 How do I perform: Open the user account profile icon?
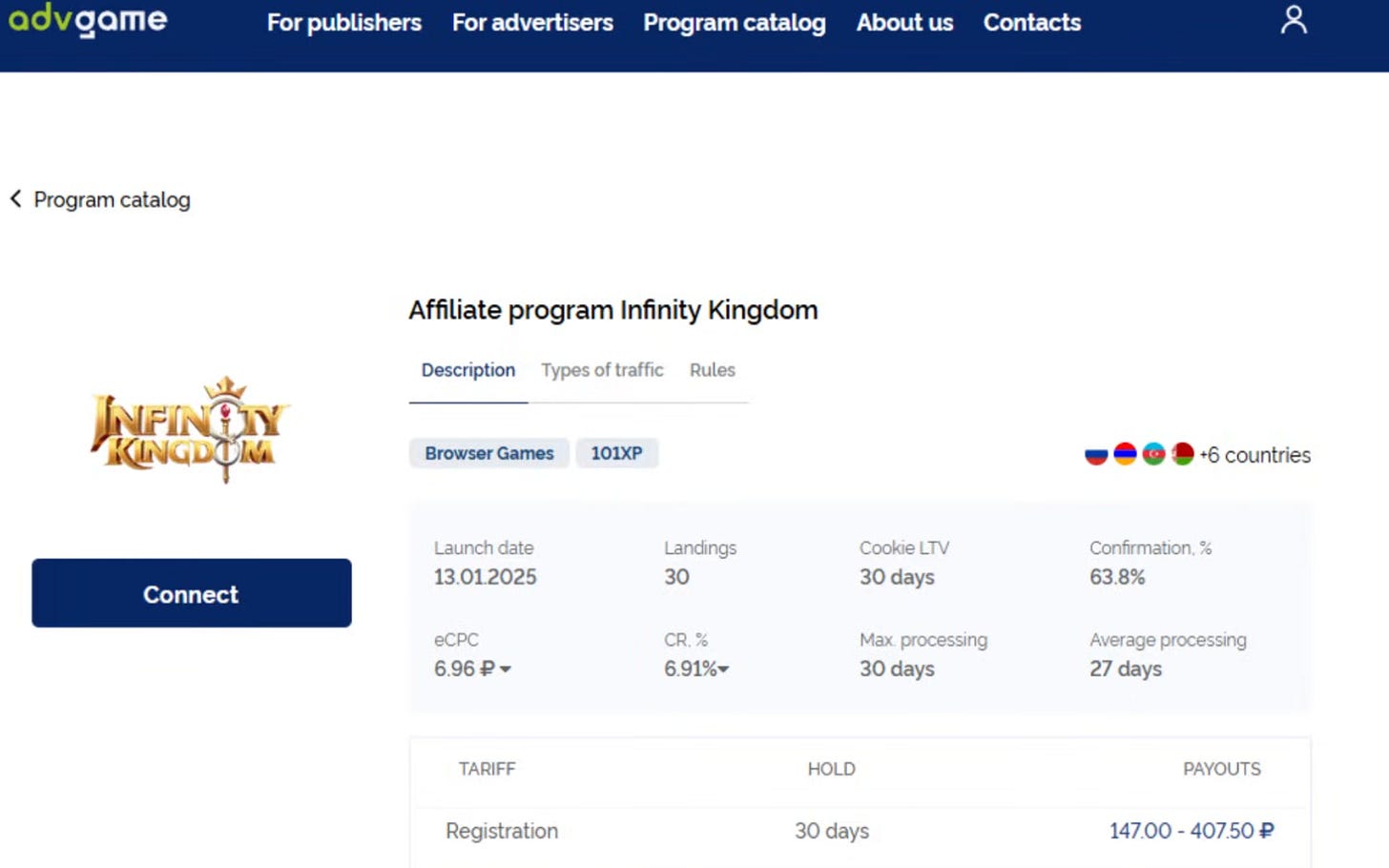tap(1294, 20)
